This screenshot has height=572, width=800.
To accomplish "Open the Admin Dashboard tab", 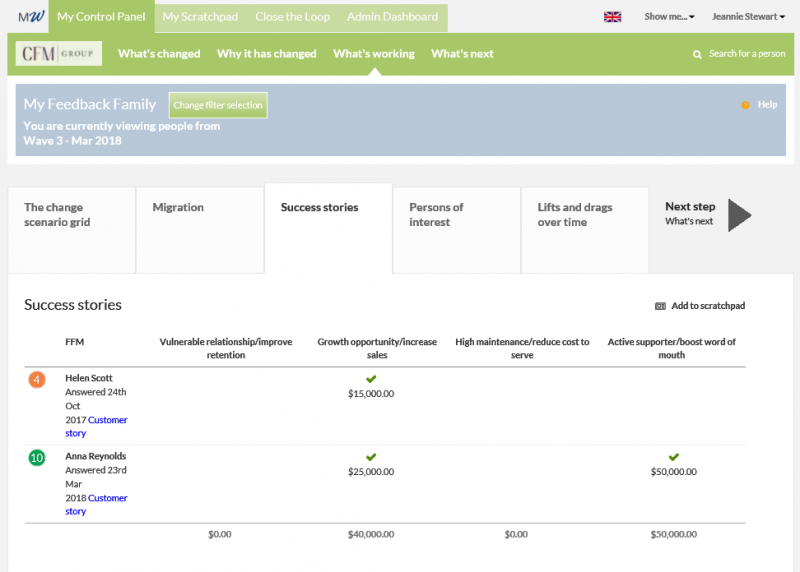I will 392,17.
